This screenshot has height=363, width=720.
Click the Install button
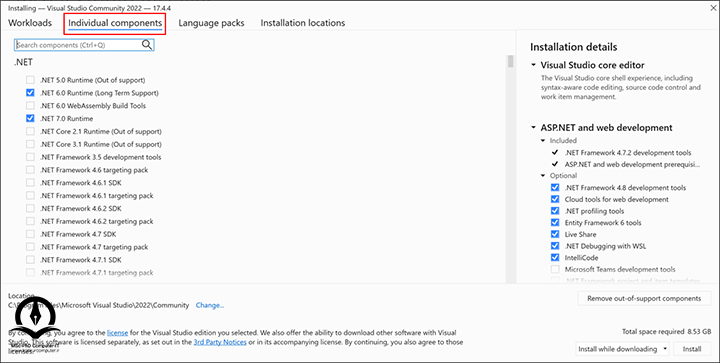692,349
